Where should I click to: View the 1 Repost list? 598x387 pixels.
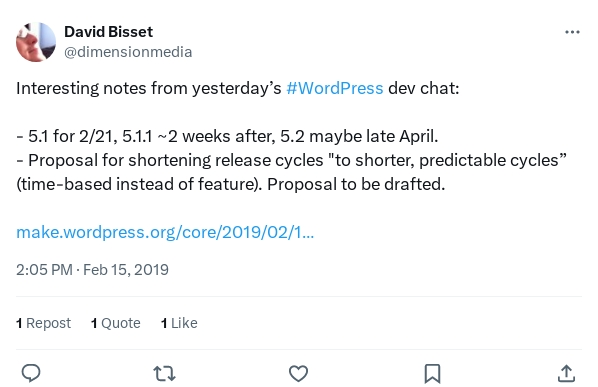(43, 323)
